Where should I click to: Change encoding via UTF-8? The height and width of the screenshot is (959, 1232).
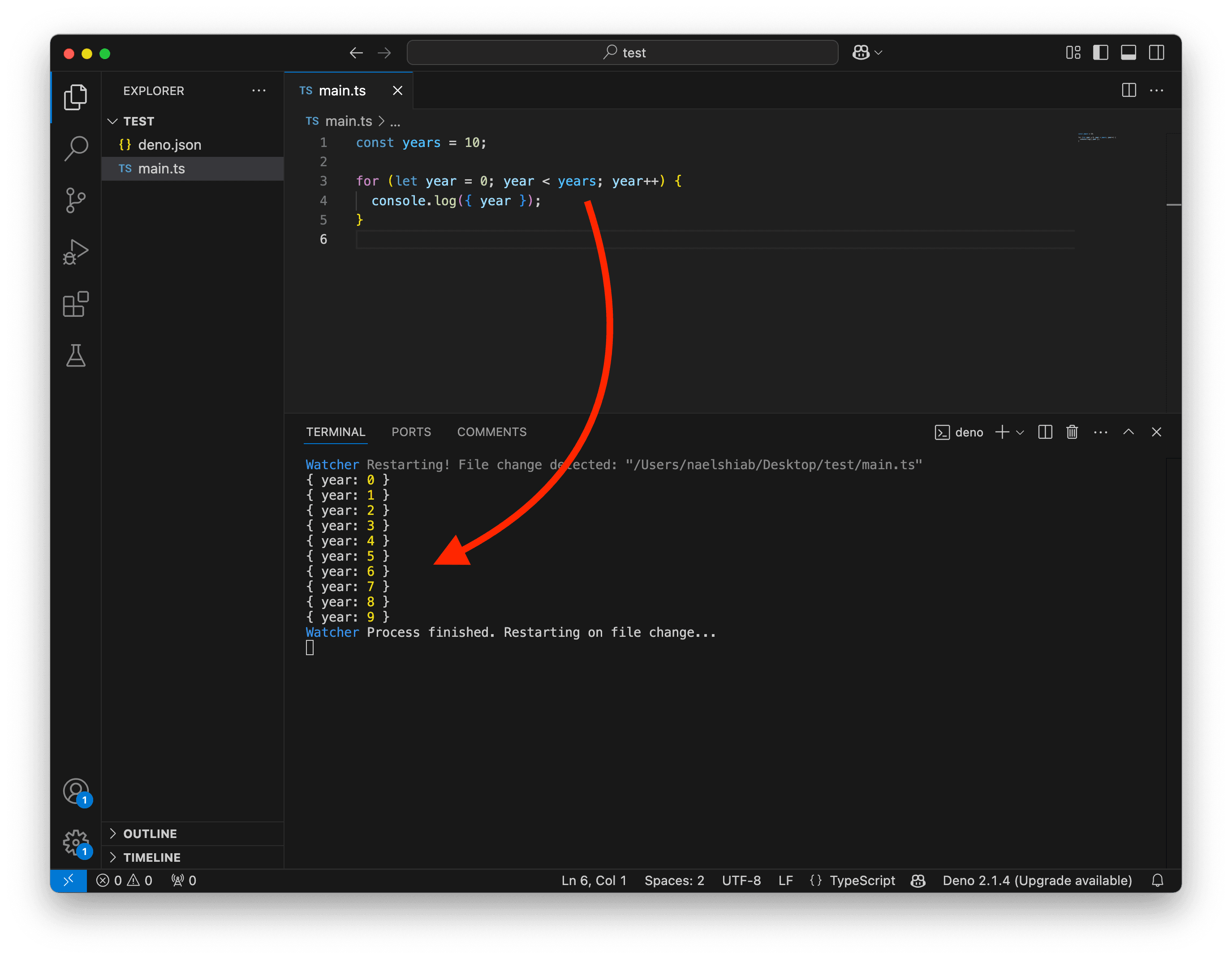point(741,881)
